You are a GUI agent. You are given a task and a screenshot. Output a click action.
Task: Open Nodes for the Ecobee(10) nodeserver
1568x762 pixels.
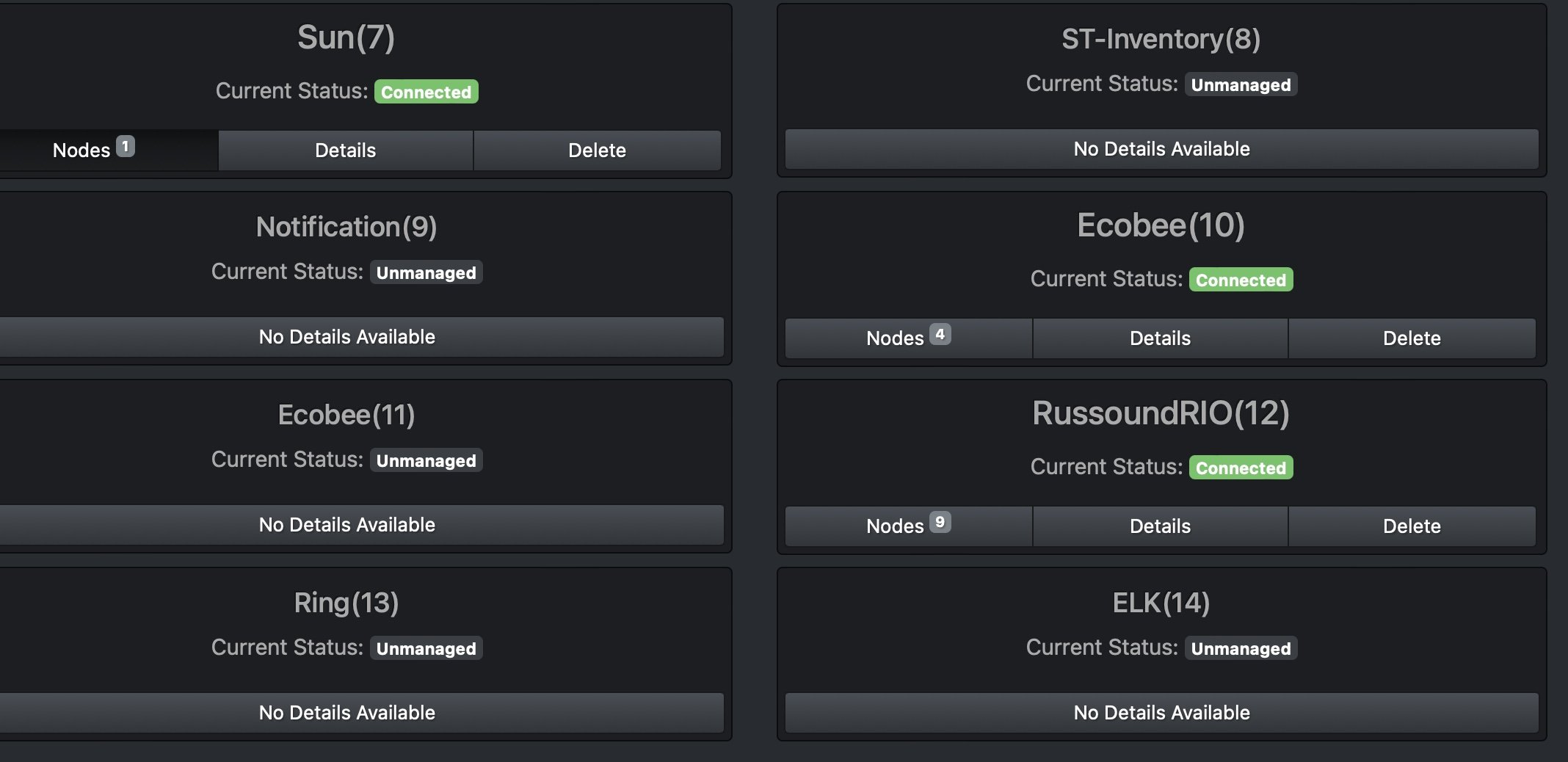point(894,338)
